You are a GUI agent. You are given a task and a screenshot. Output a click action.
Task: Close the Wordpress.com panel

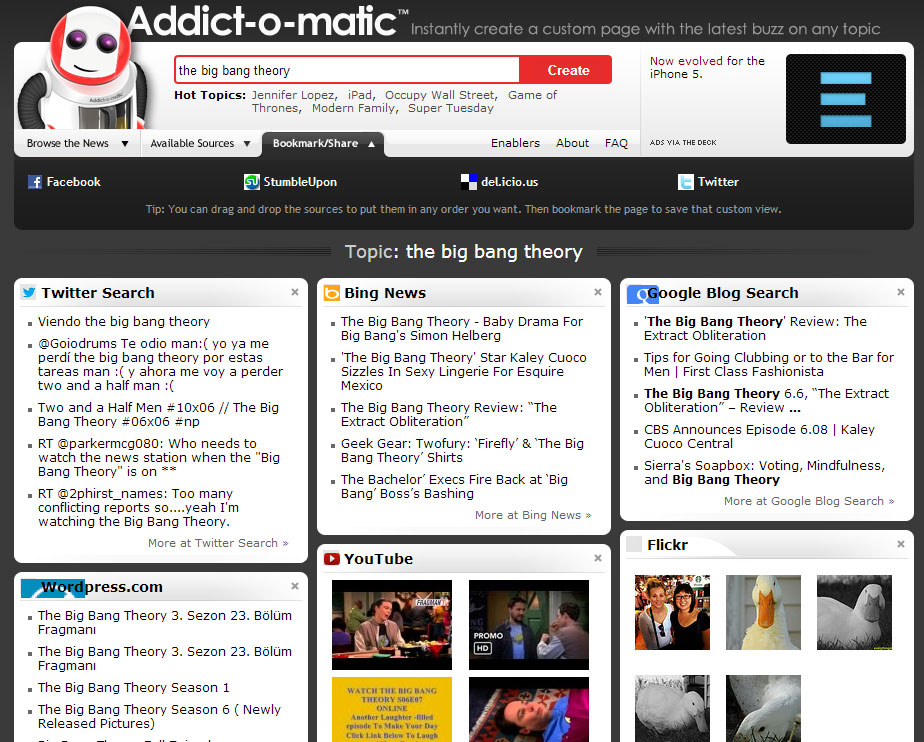coord(295,586)
